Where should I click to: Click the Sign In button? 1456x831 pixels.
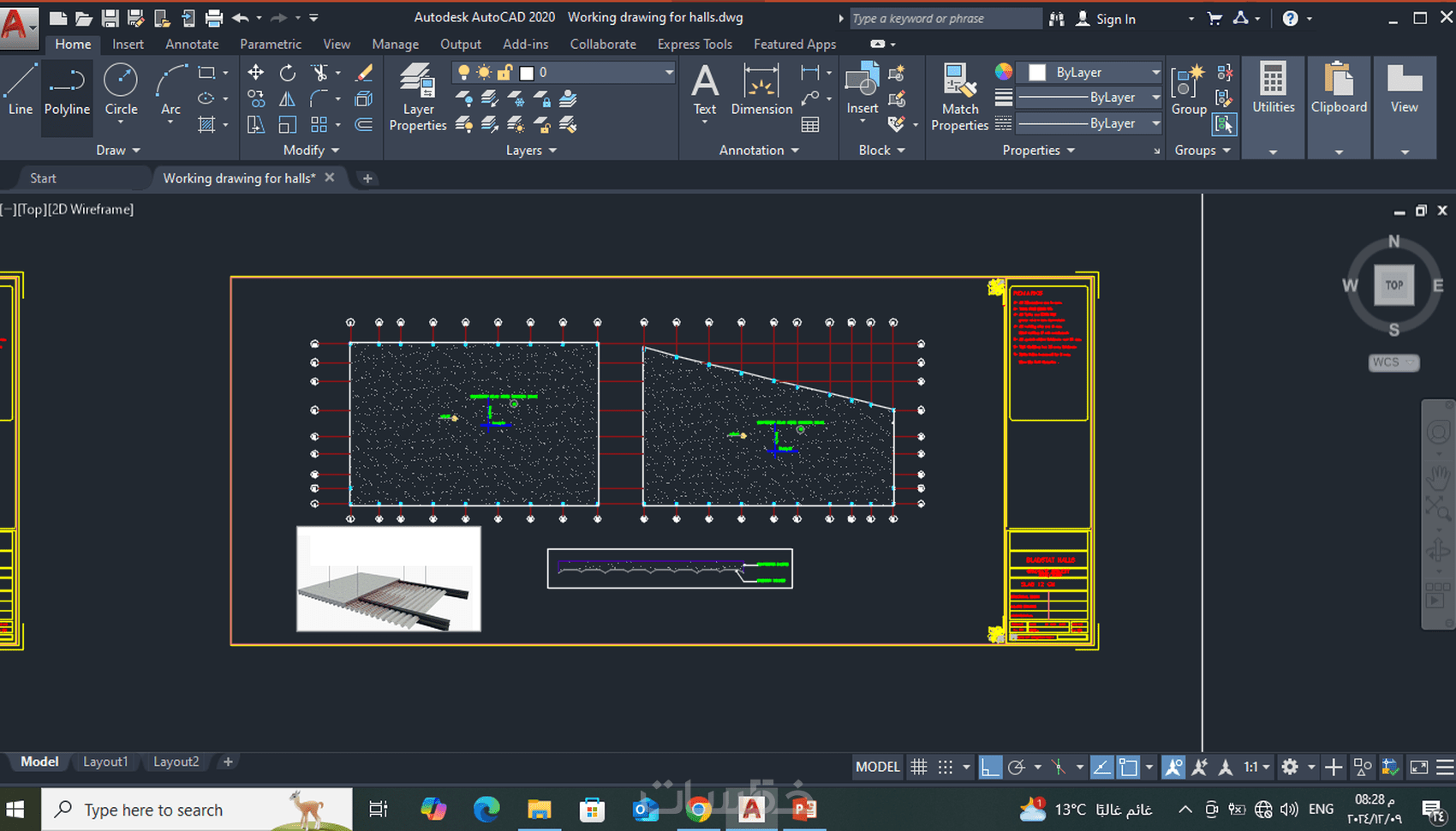pyautogui.click(x=1115, y=19)
